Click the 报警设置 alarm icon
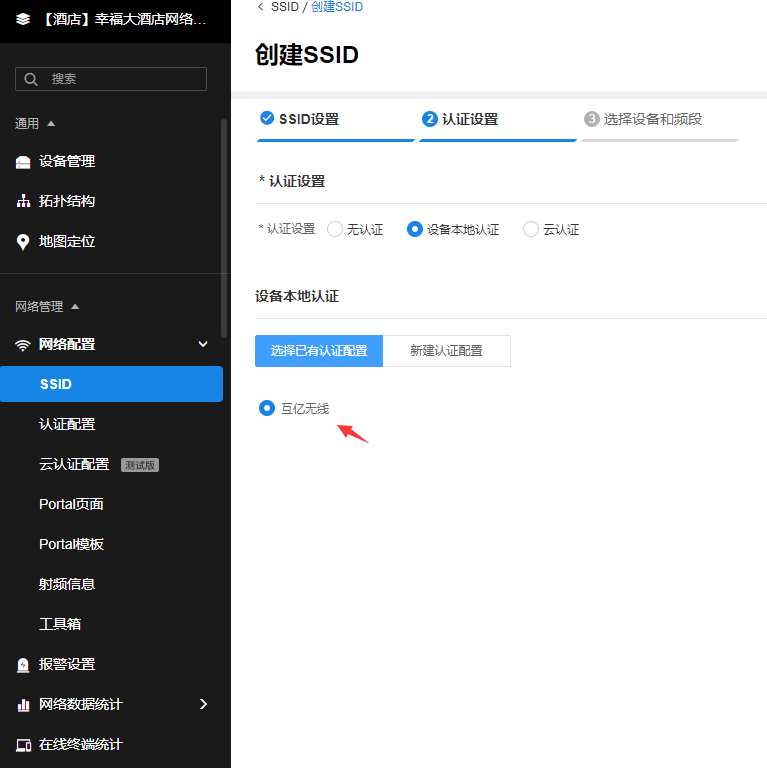 tap(23, 665)
